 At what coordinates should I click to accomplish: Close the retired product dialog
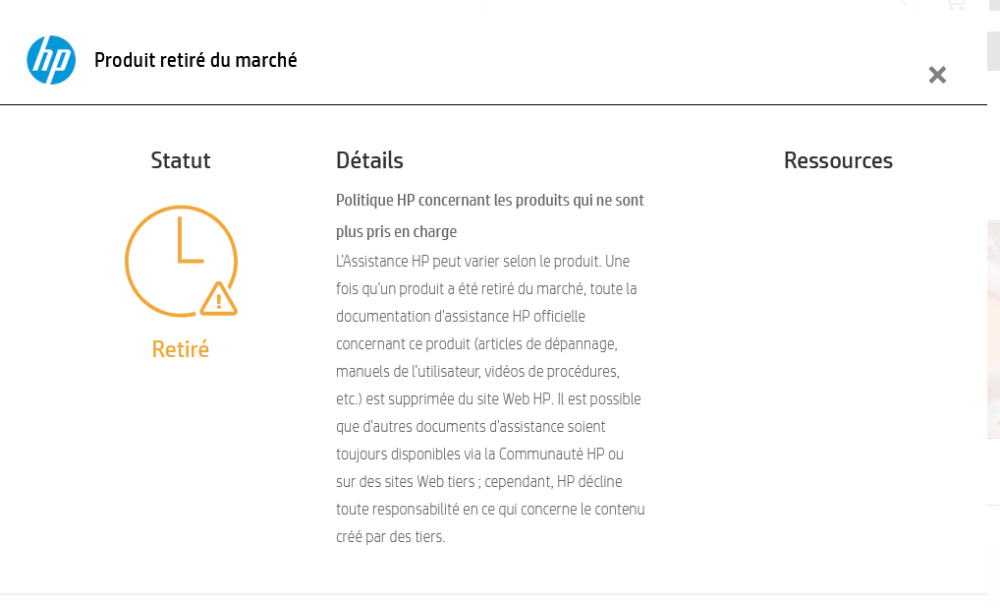click(x=937, y=75)
